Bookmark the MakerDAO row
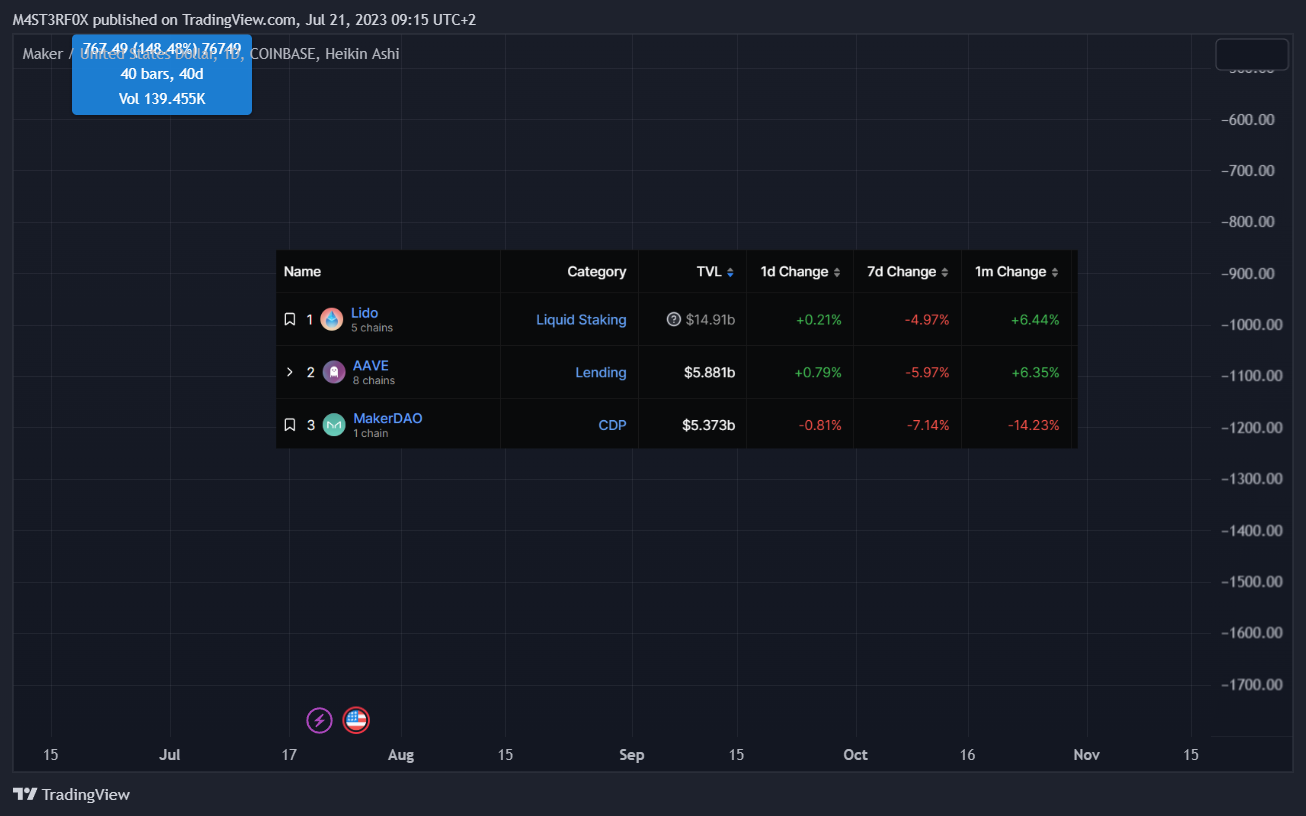 (x=290, y=425)
